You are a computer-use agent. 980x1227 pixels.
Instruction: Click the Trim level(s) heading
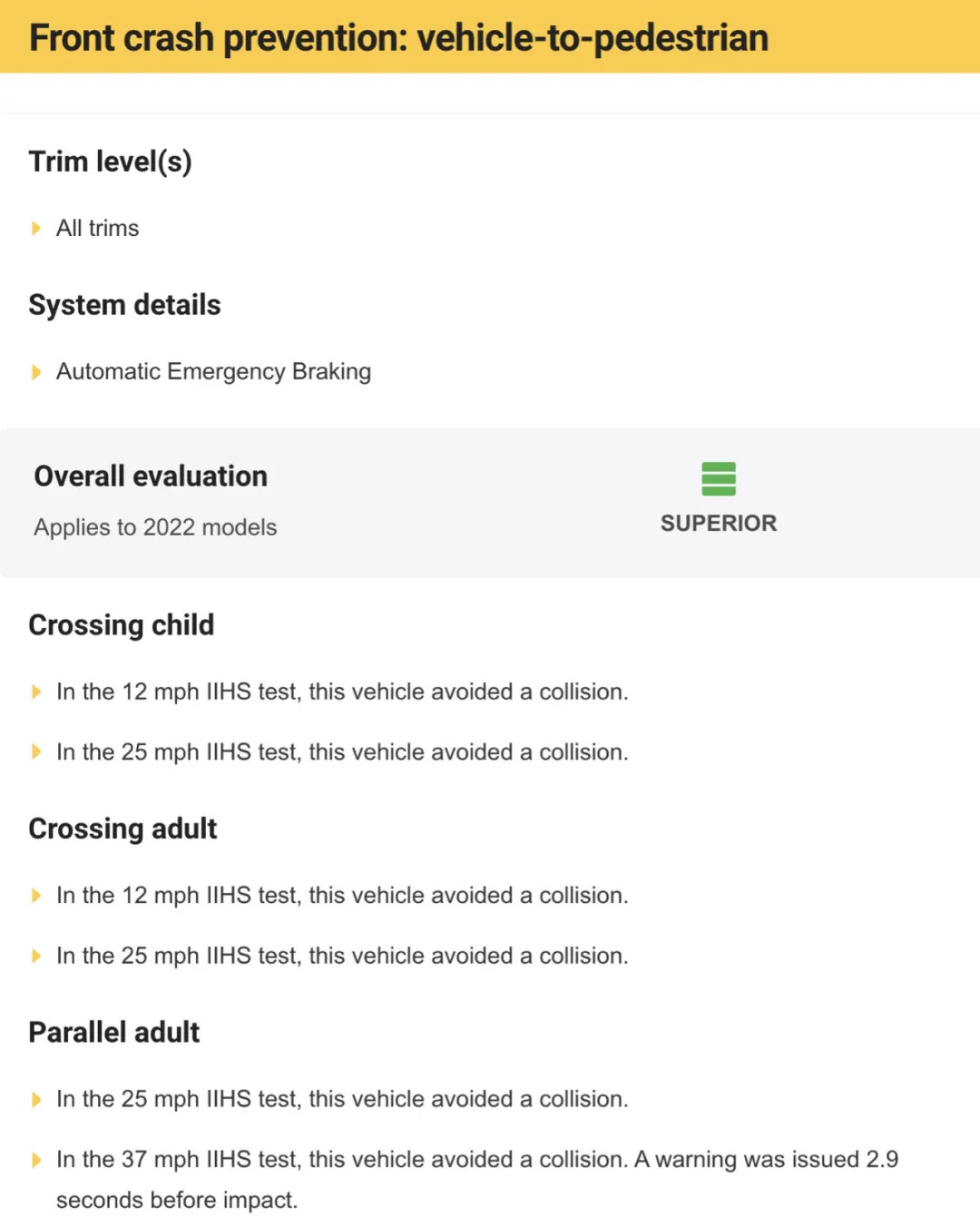(x=110, y=162)
